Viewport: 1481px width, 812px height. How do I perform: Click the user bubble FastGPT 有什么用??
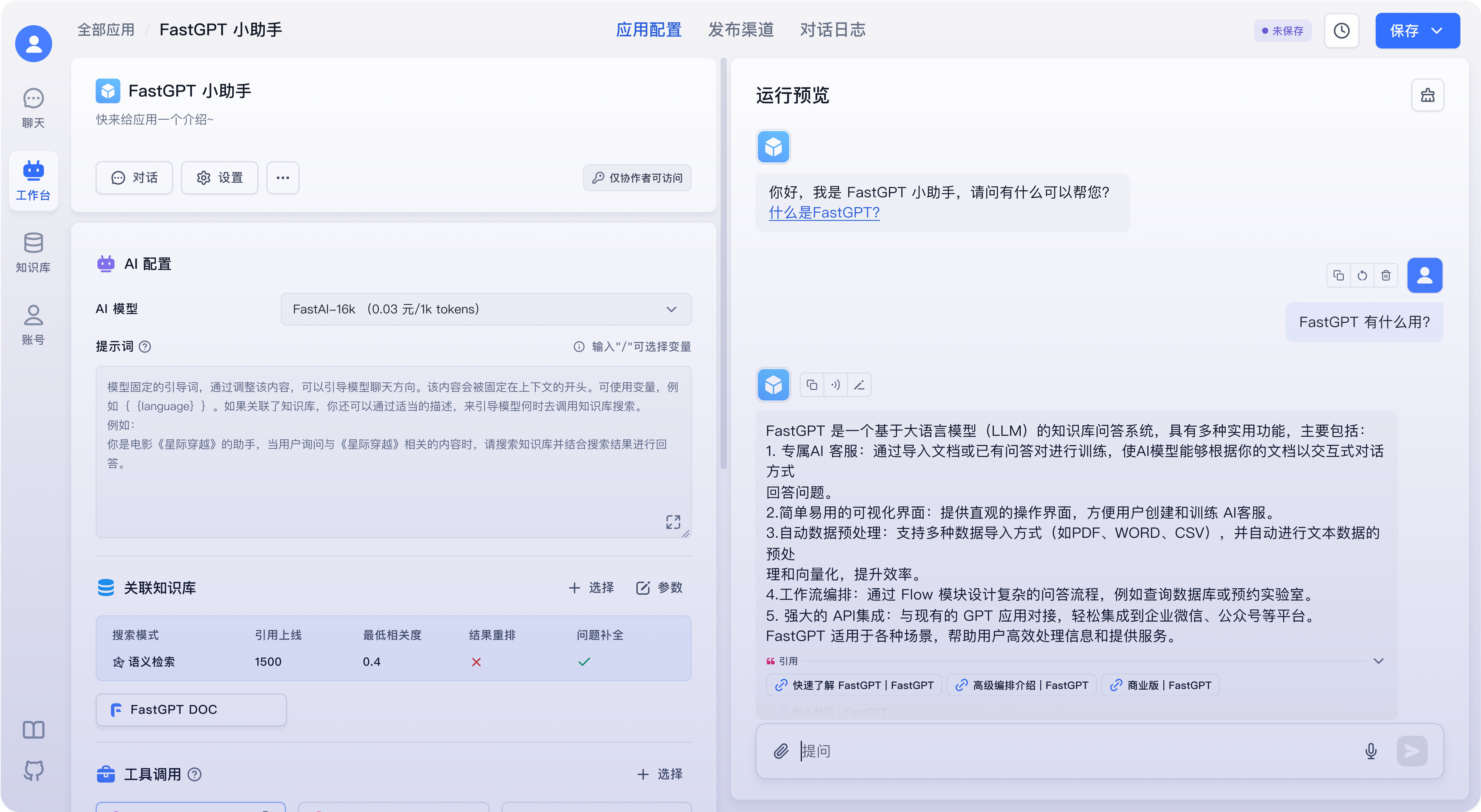click(1364, 322)
